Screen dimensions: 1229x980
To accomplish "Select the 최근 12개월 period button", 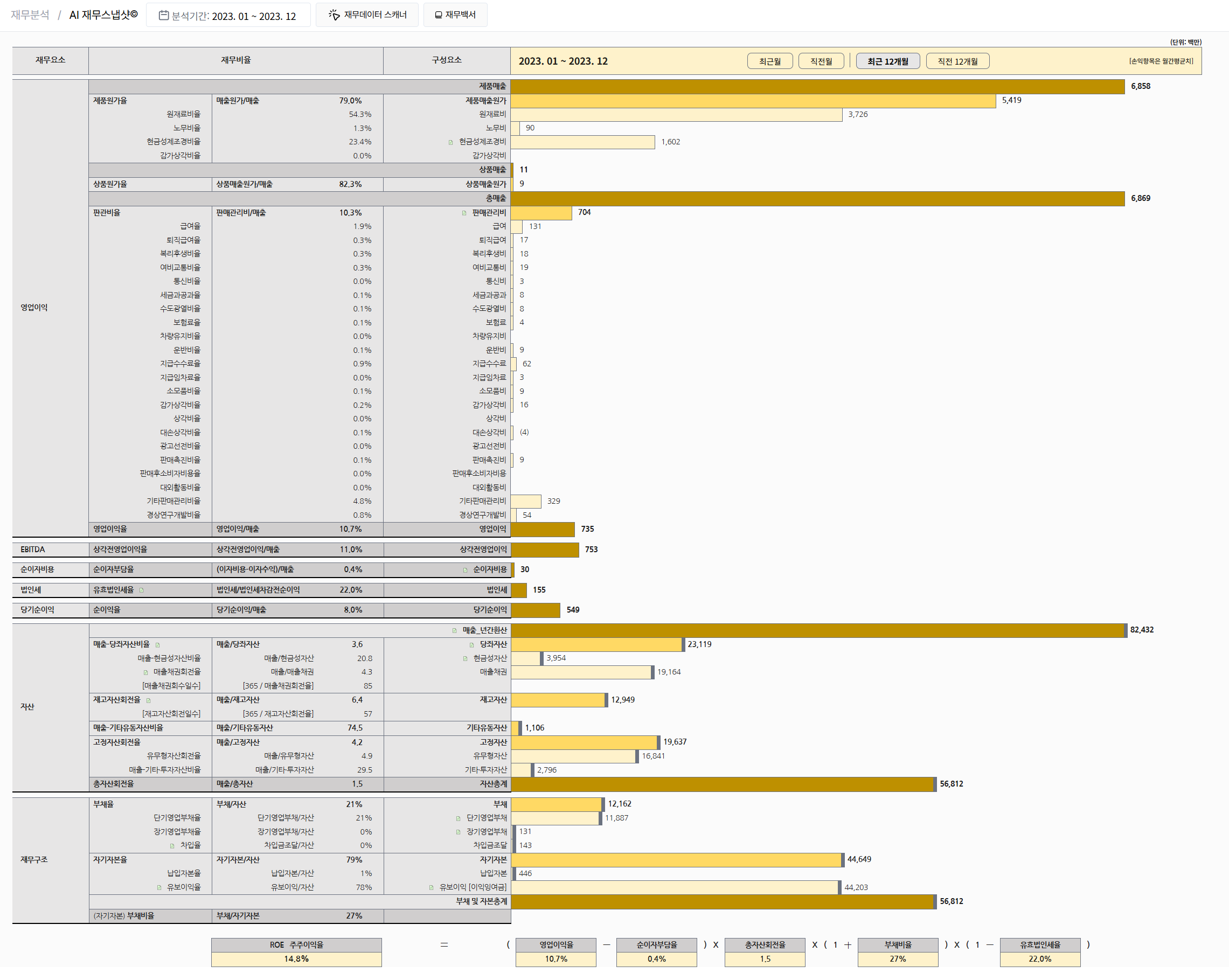I will [x=887, y=61].
